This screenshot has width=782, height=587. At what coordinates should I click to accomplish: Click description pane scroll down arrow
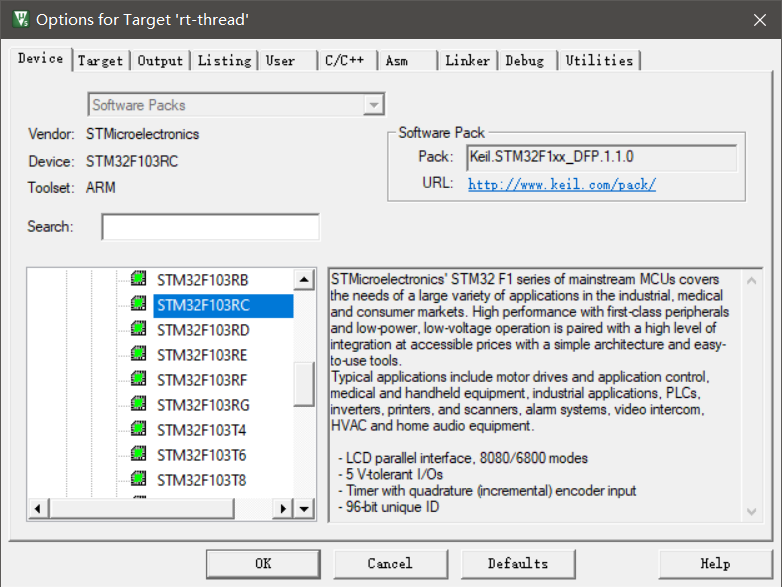[752, 511]
